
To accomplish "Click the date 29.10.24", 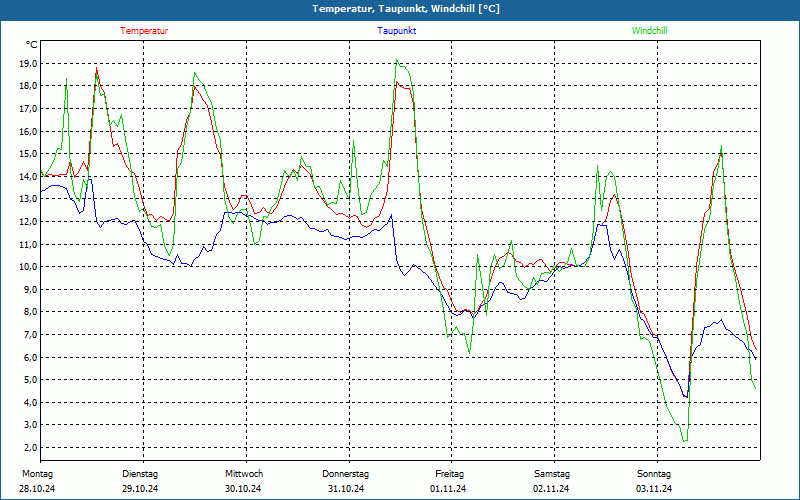I will (140, 489).
